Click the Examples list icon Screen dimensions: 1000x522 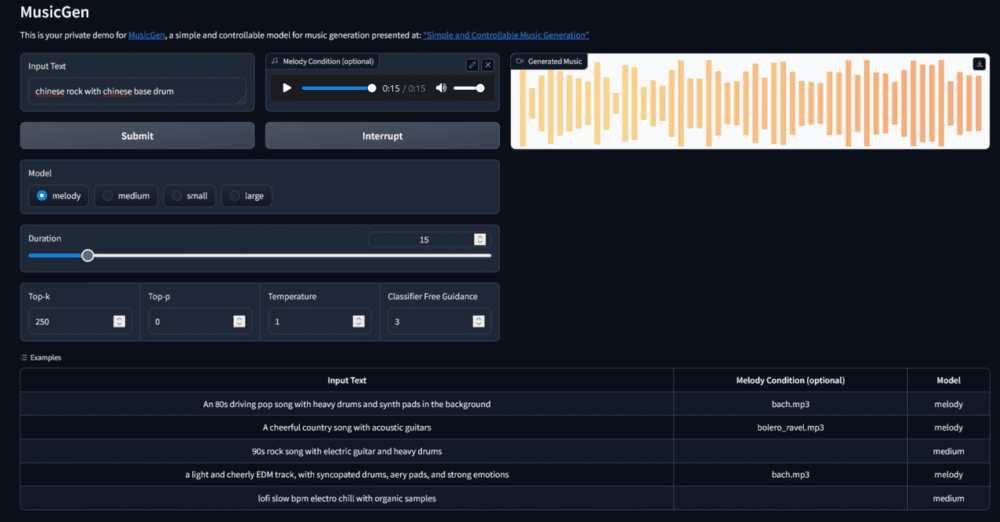tap(24, 357)
